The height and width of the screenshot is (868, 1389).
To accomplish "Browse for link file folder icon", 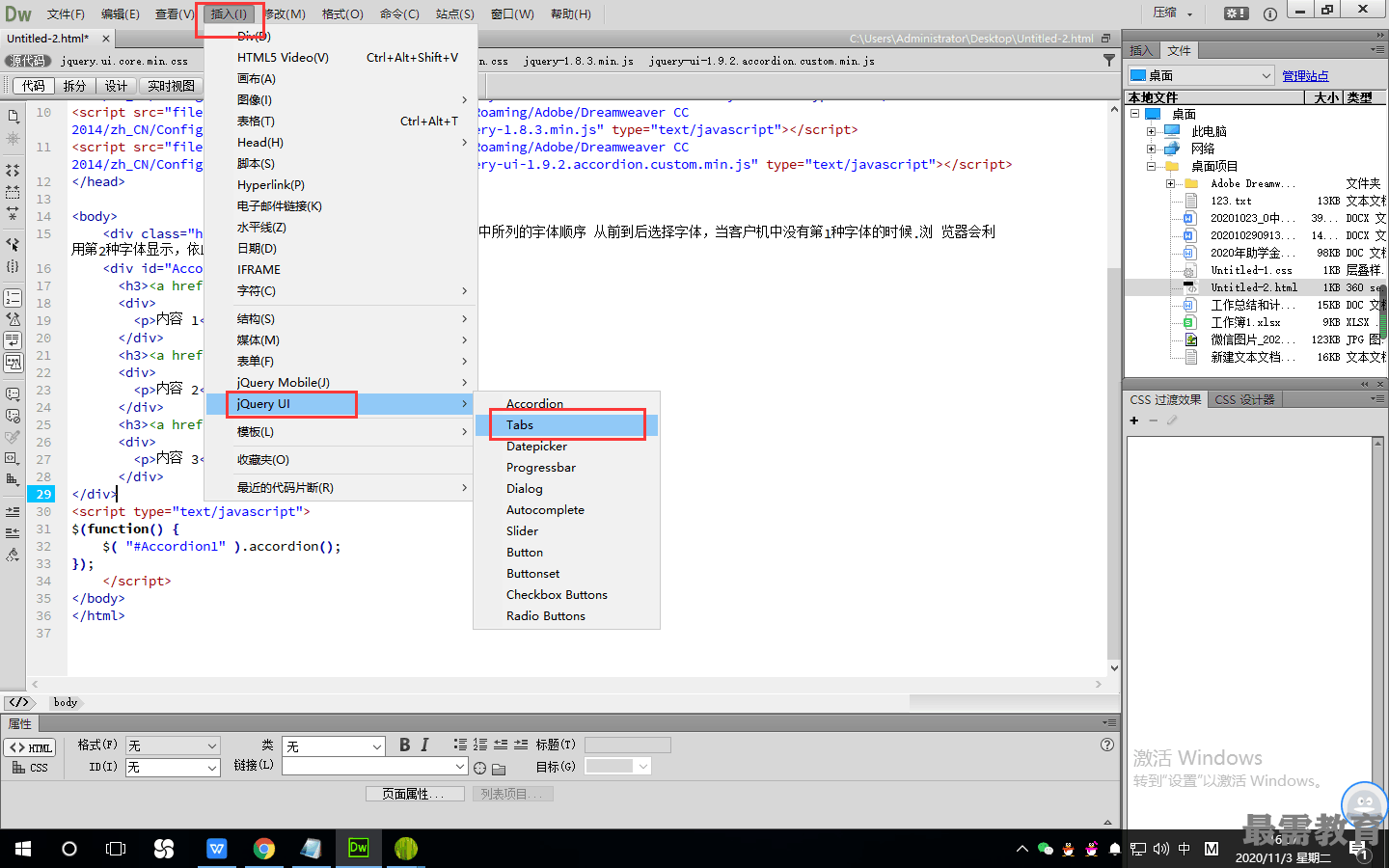I will tap(499, 769).
